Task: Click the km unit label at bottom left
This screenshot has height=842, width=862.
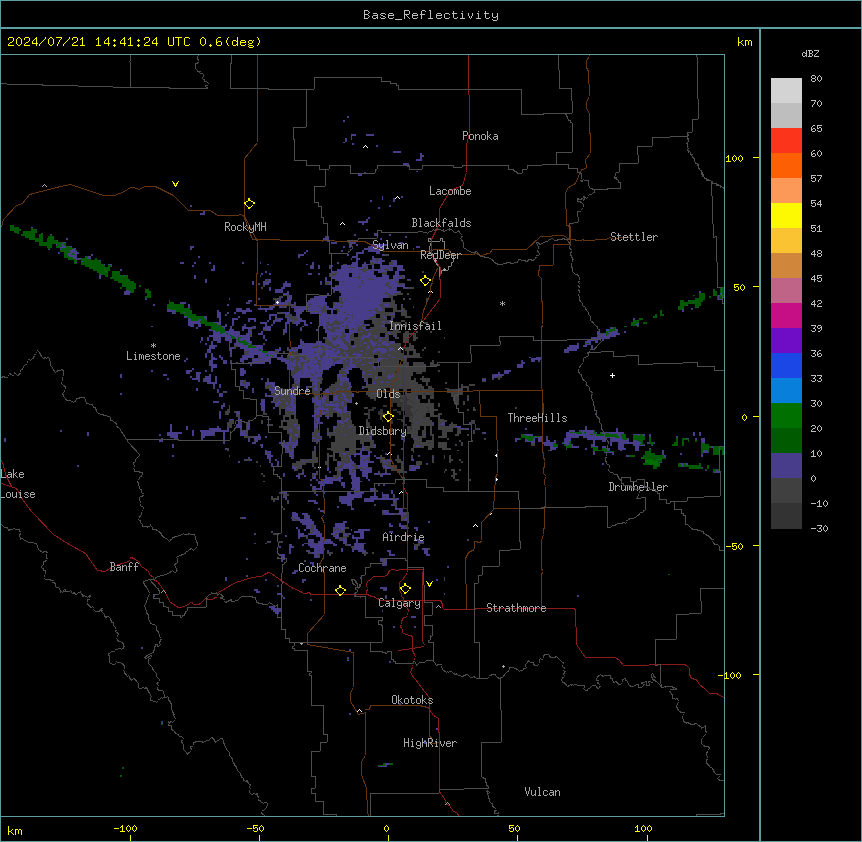Action: click(x=14, y=831)
